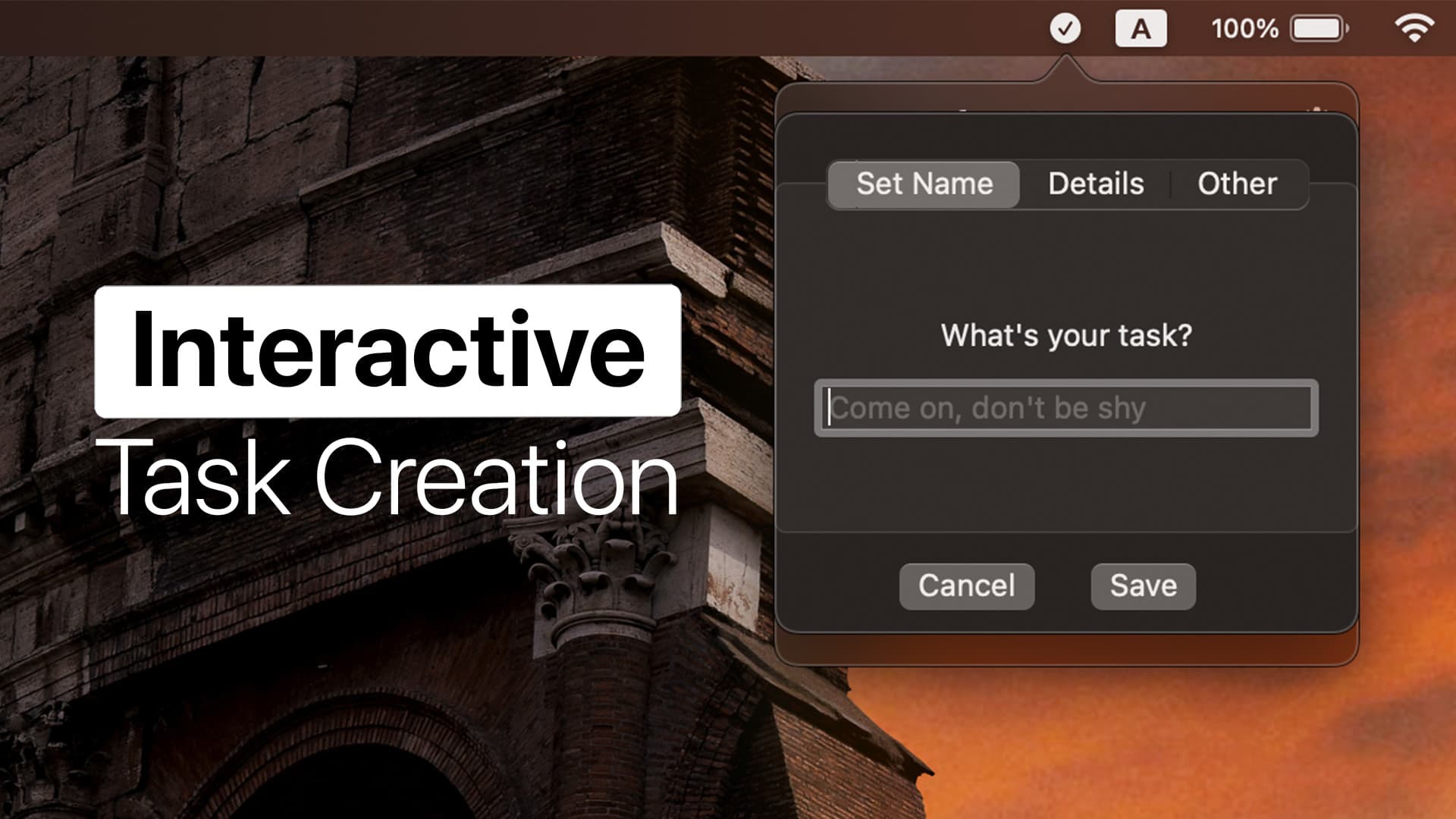1456x819 pixels.
Task: Cancel the task creation
Action: [x=967, y=586]
